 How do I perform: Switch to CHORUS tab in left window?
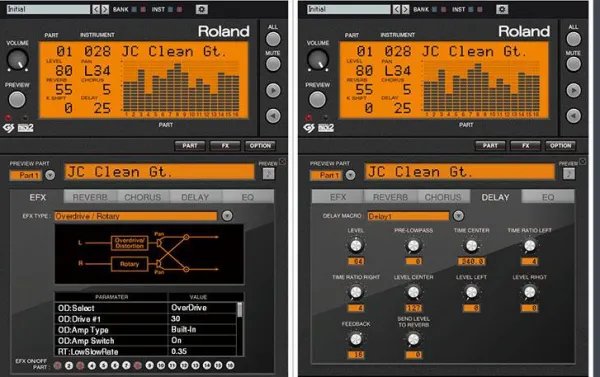coord(143,197)
